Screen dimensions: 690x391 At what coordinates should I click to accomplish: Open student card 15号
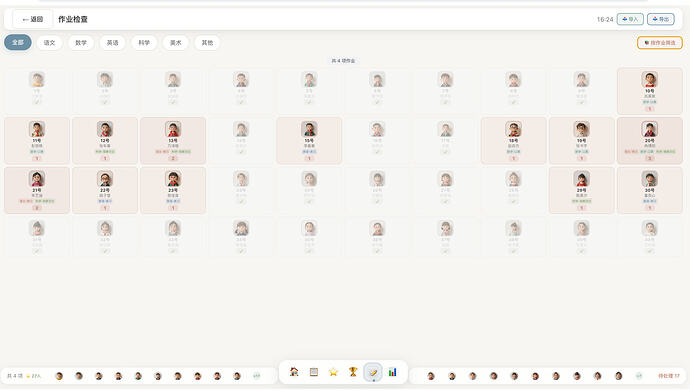pos(309,141)
